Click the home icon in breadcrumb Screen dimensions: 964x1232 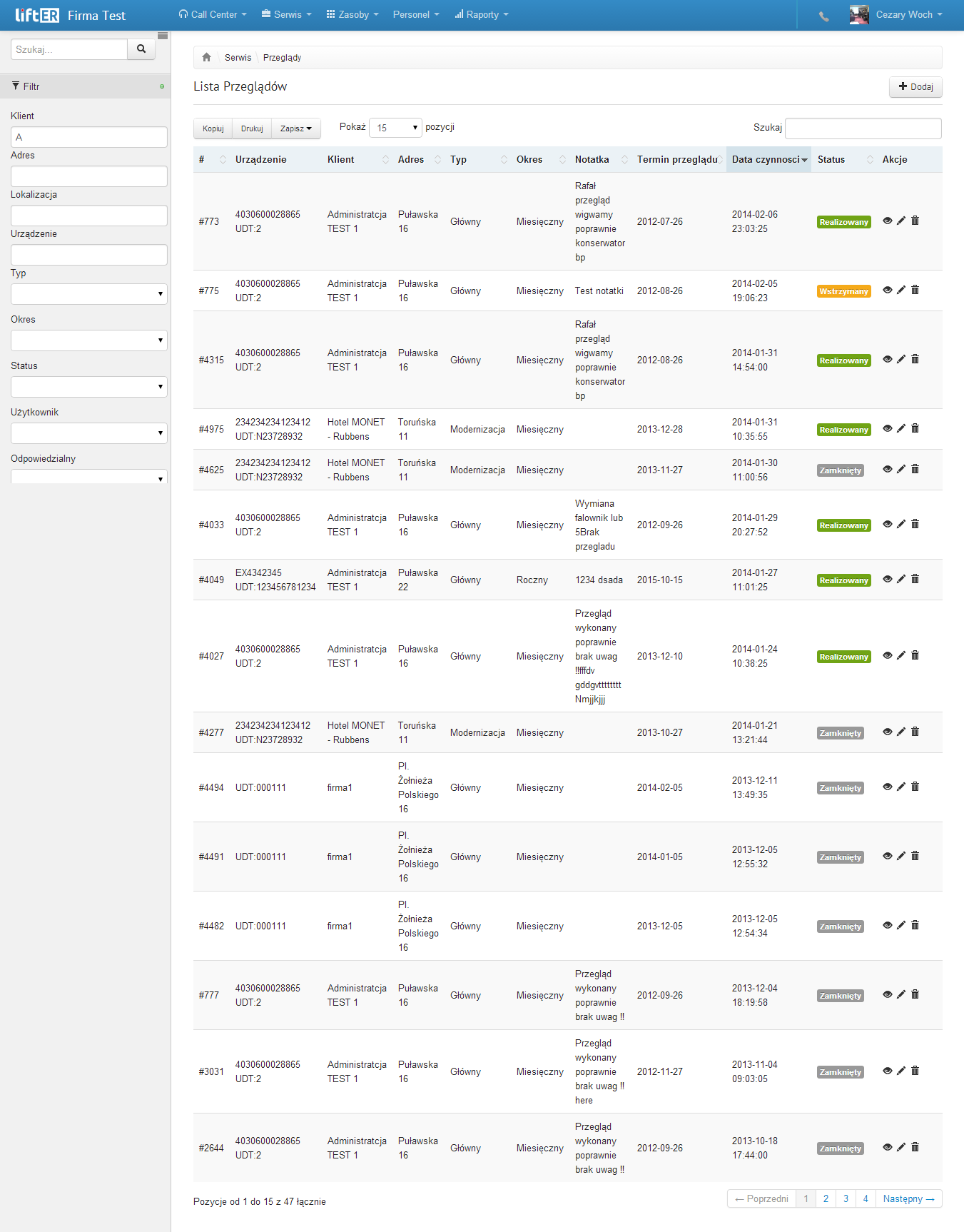pyautogui.click(x=206, y=57)
